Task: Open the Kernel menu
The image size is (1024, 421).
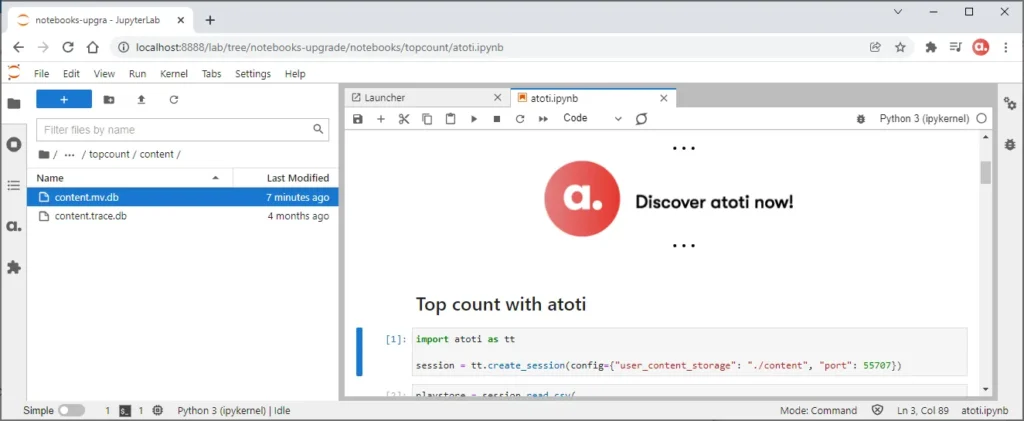Action: tap(174, 74)
